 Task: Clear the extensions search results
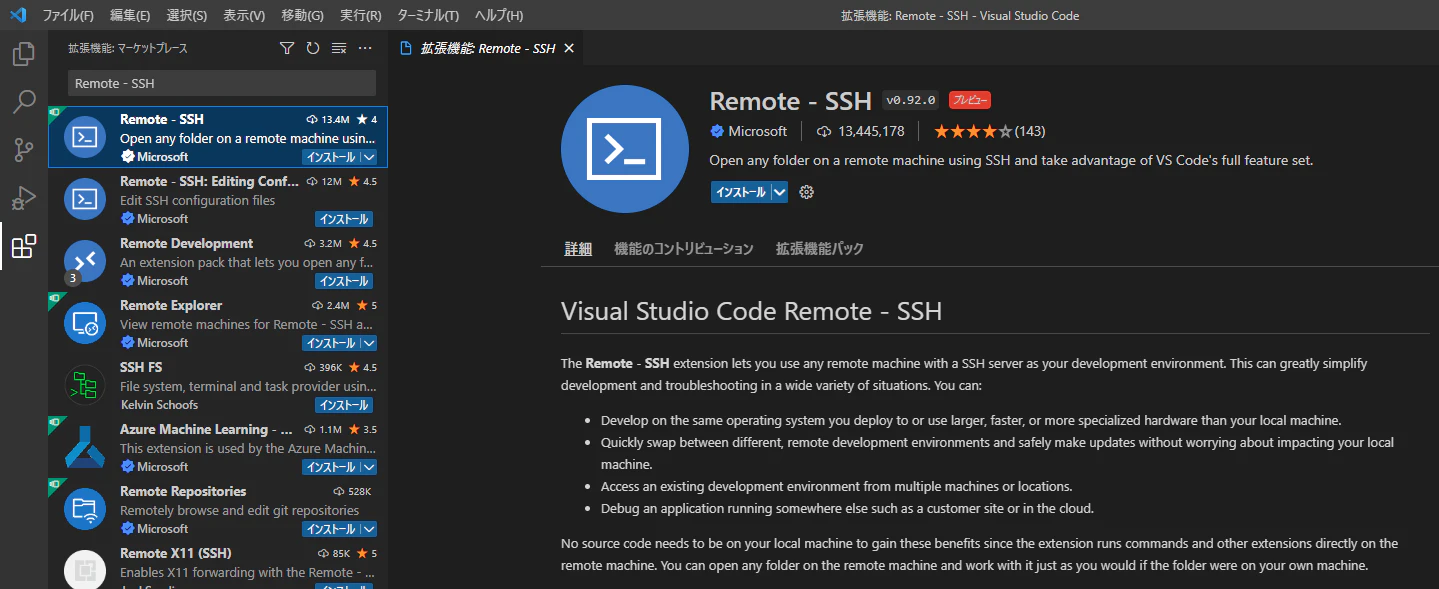[339, 48]
